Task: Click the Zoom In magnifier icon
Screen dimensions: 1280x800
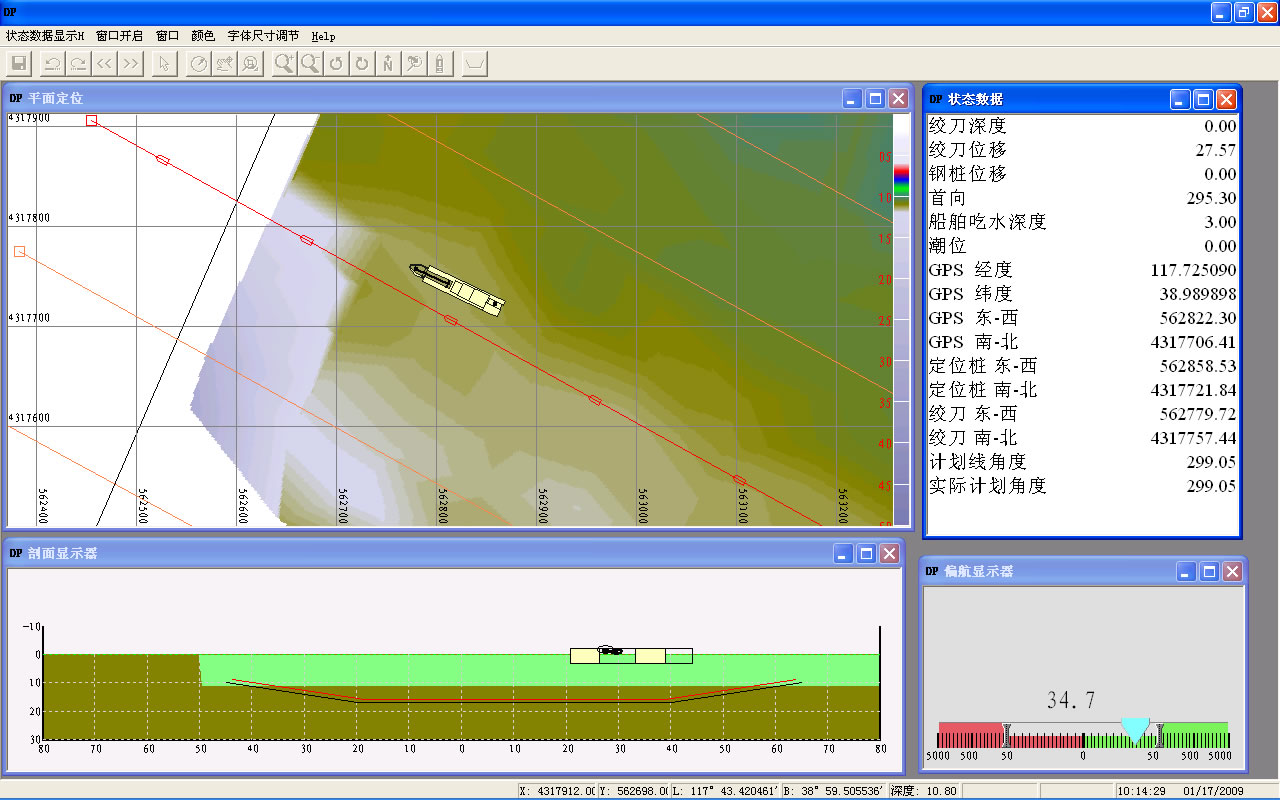Action: (x=285, y=64)
